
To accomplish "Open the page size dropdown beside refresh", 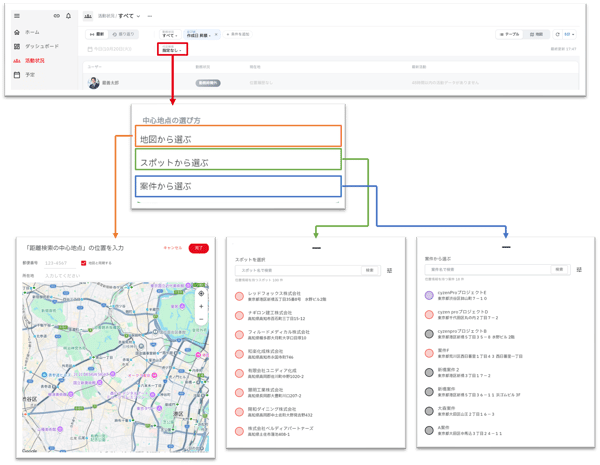I will (x=569, y=34).
